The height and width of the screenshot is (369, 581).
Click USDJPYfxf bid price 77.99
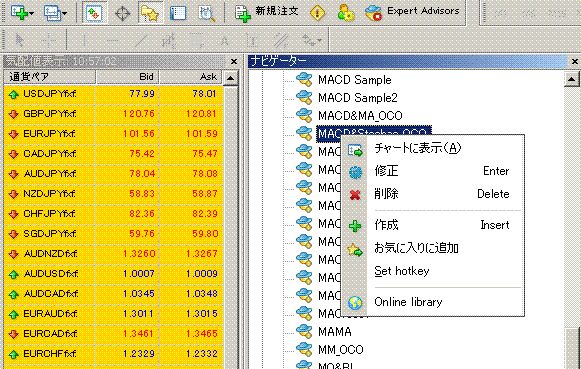point(142,94)
